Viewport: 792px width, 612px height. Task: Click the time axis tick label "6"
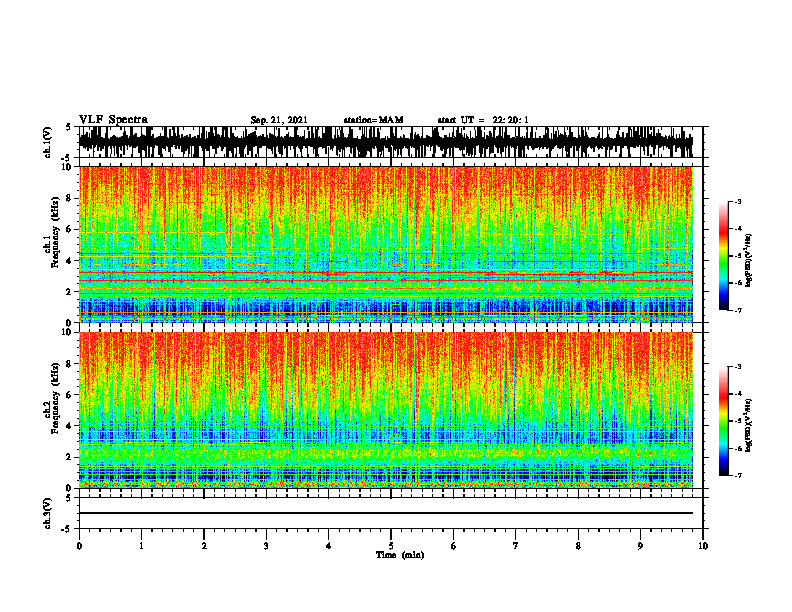pos(454,546)
